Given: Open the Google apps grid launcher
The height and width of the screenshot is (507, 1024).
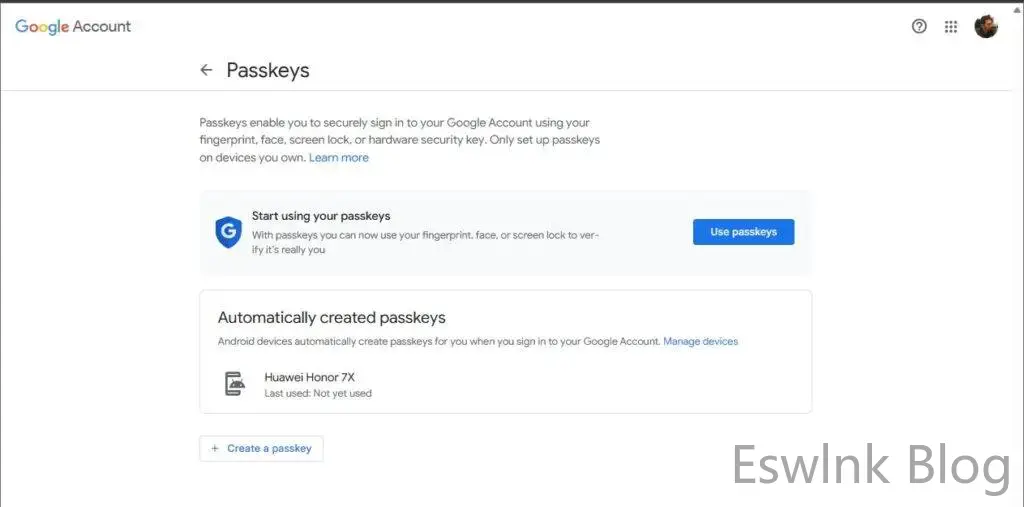Looking at the screenshot, I should pos(951,27).
